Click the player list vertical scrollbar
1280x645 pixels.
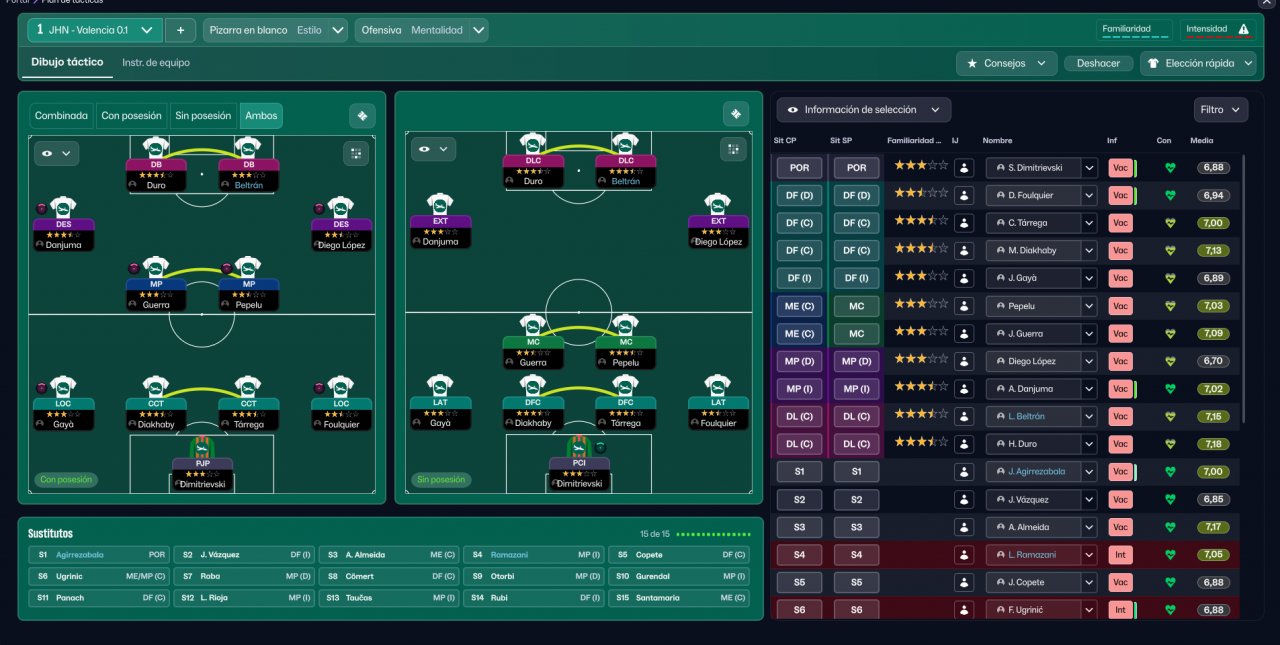point(1244,288)
